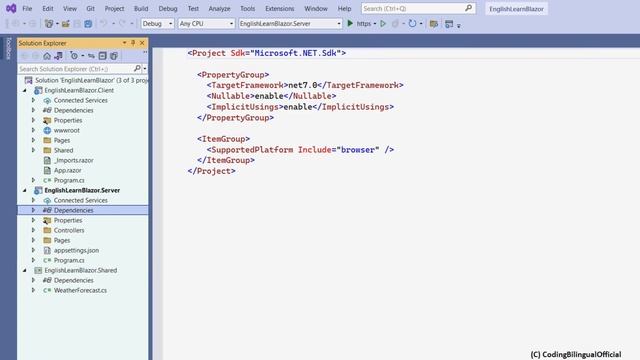
Task: Open the Analyze menu
Action: pyautogui.click(x=219, y=8)
